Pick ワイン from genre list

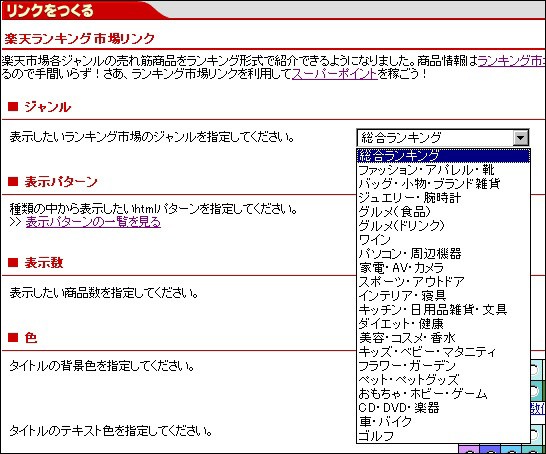[443, 240]
